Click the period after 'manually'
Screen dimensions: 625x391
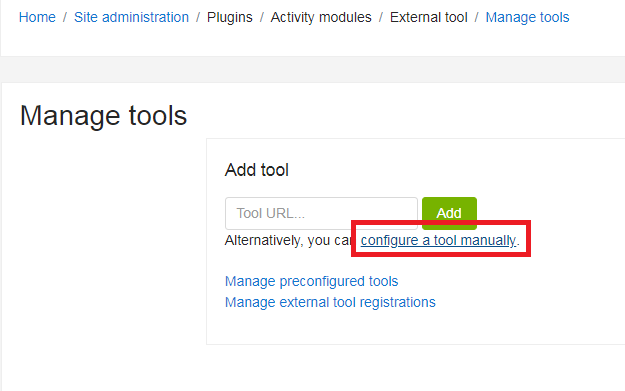coord(518,244)
